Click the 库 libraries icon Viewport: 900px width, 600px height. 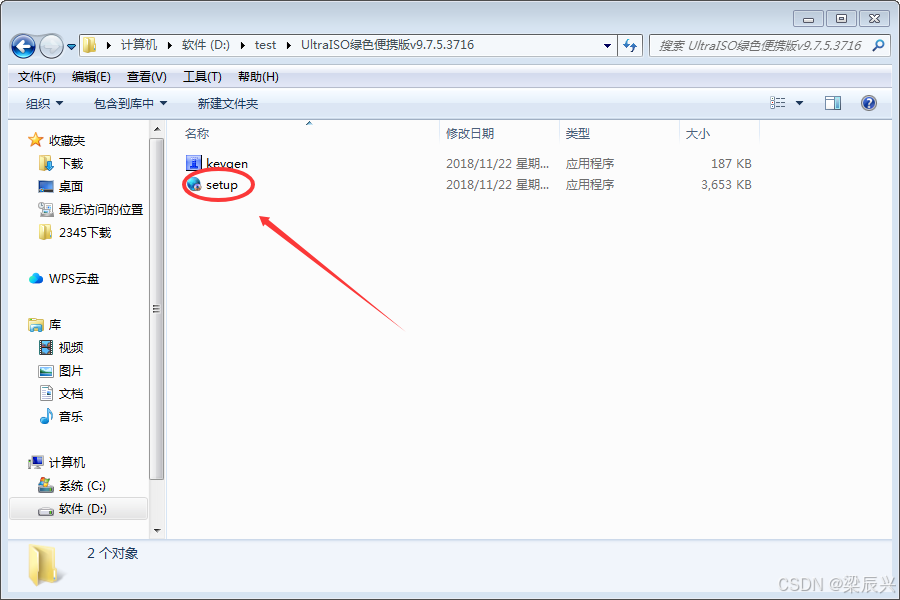[x=36, y=324]
